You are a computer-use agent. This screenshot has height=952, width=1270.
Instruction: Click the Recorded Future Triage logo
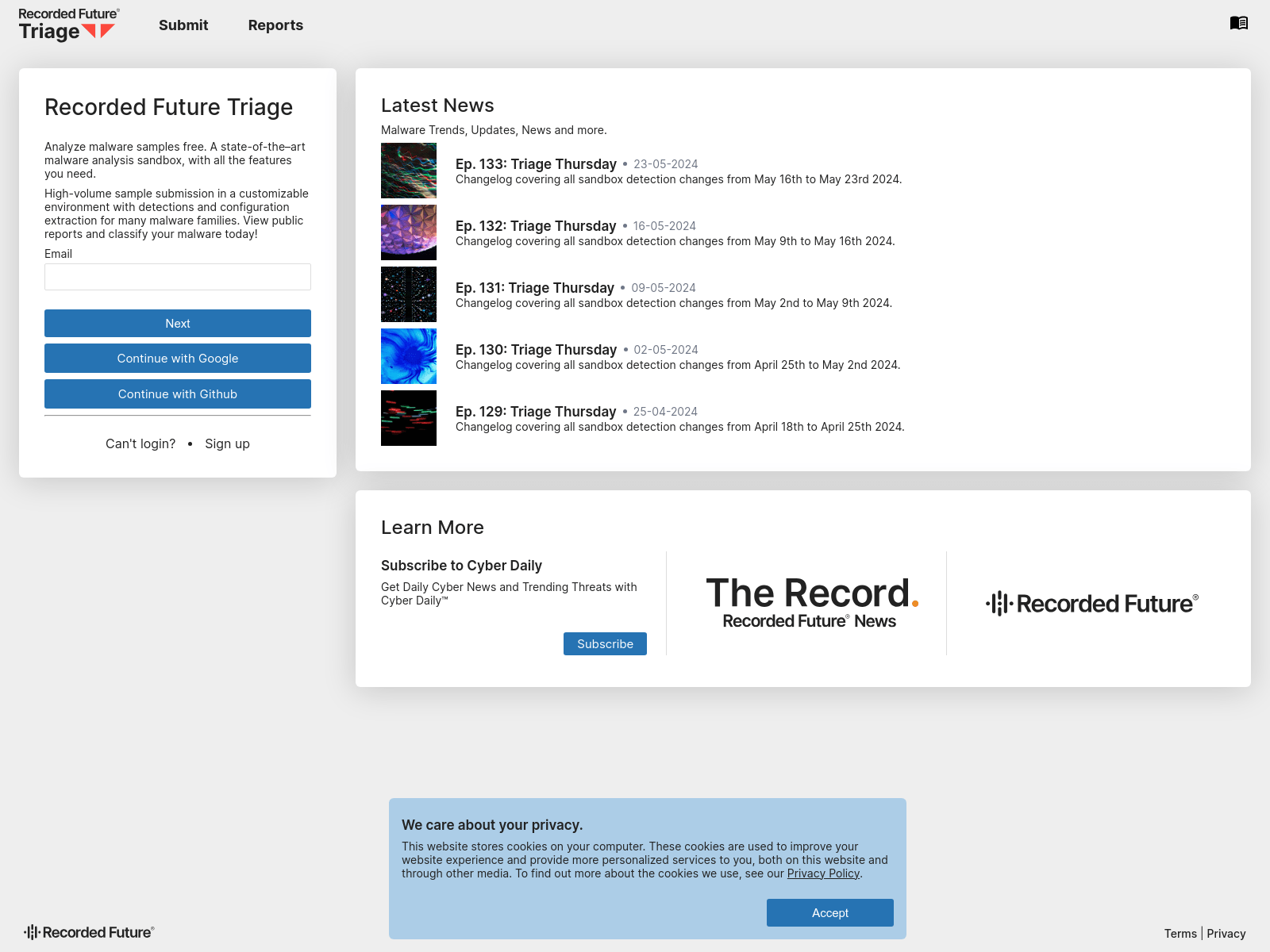coord(68,25)
